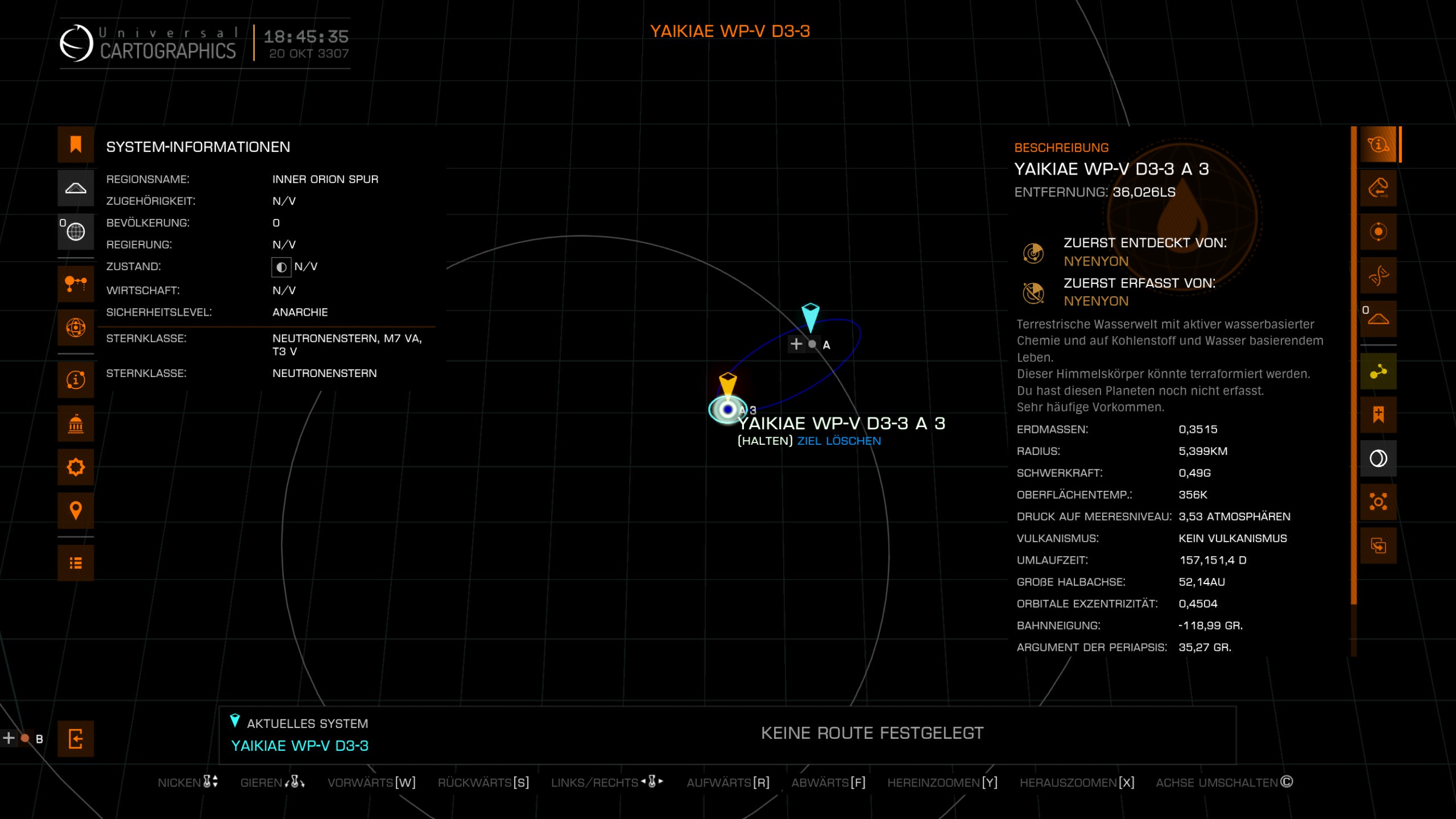
Task: Switch to the orbital details tab icon
Action: [1378, 232]
